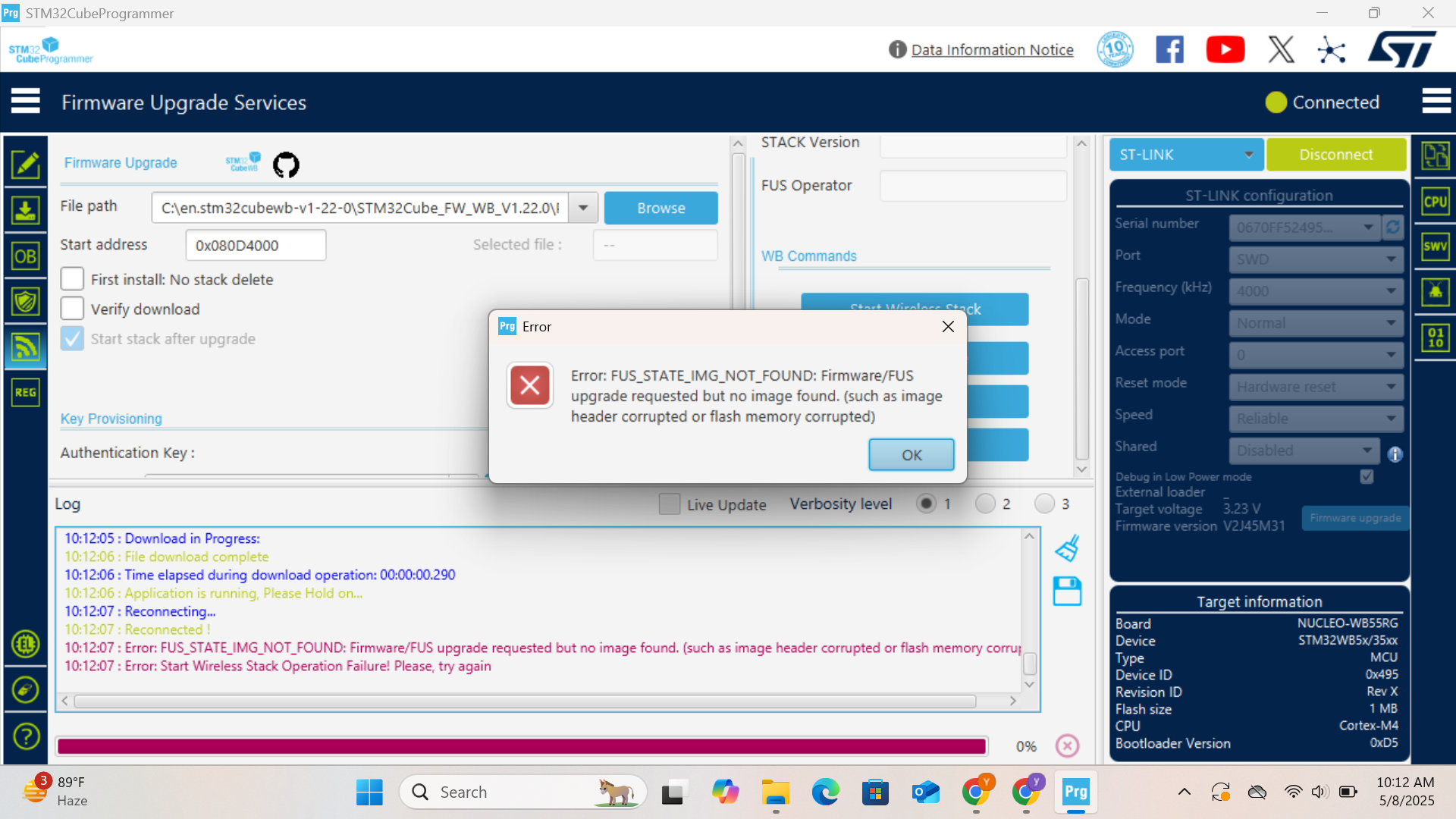Open the Data Information Notice link
1456x819 pixels.
click(993, 49)
